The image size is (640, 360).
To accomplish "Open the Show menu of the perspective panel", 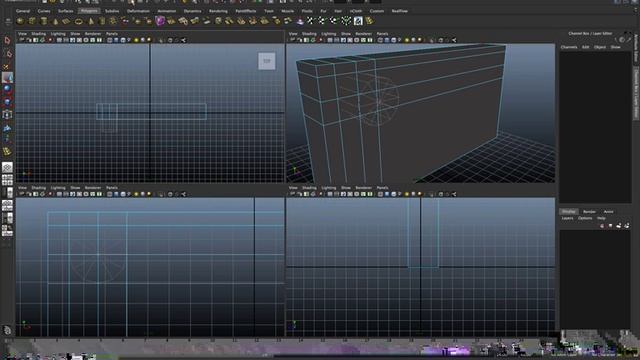I will (346, 34).
